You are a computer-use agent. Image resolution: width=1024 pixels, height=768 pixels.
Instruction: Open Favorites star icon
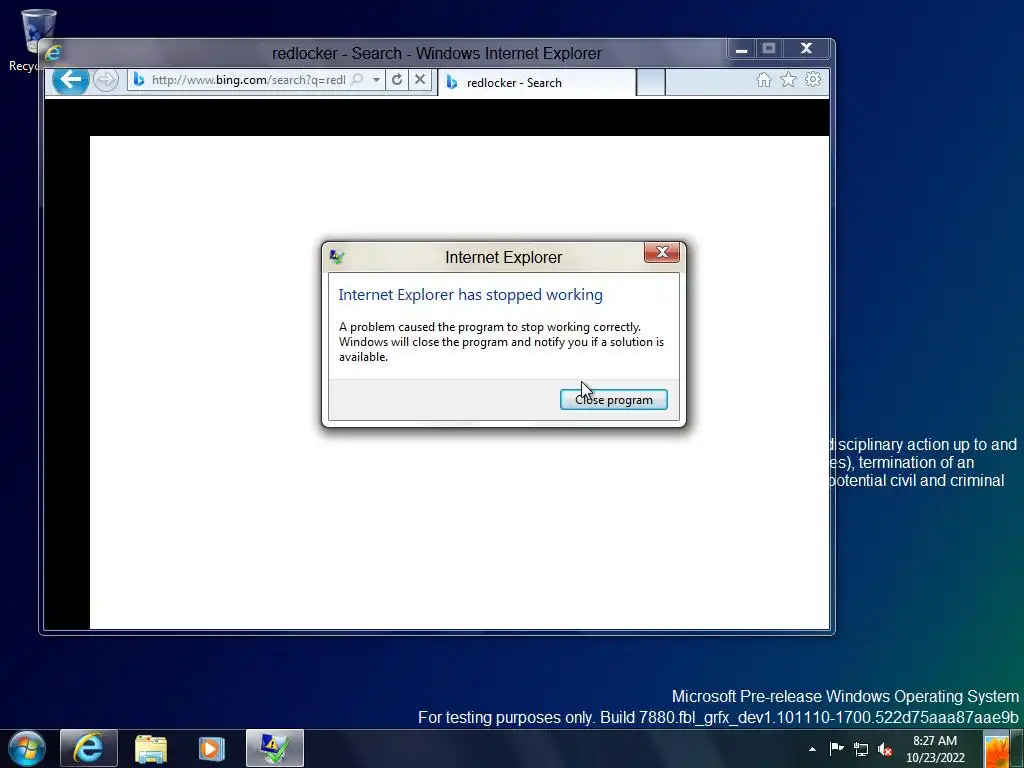(x=788, y=80)
